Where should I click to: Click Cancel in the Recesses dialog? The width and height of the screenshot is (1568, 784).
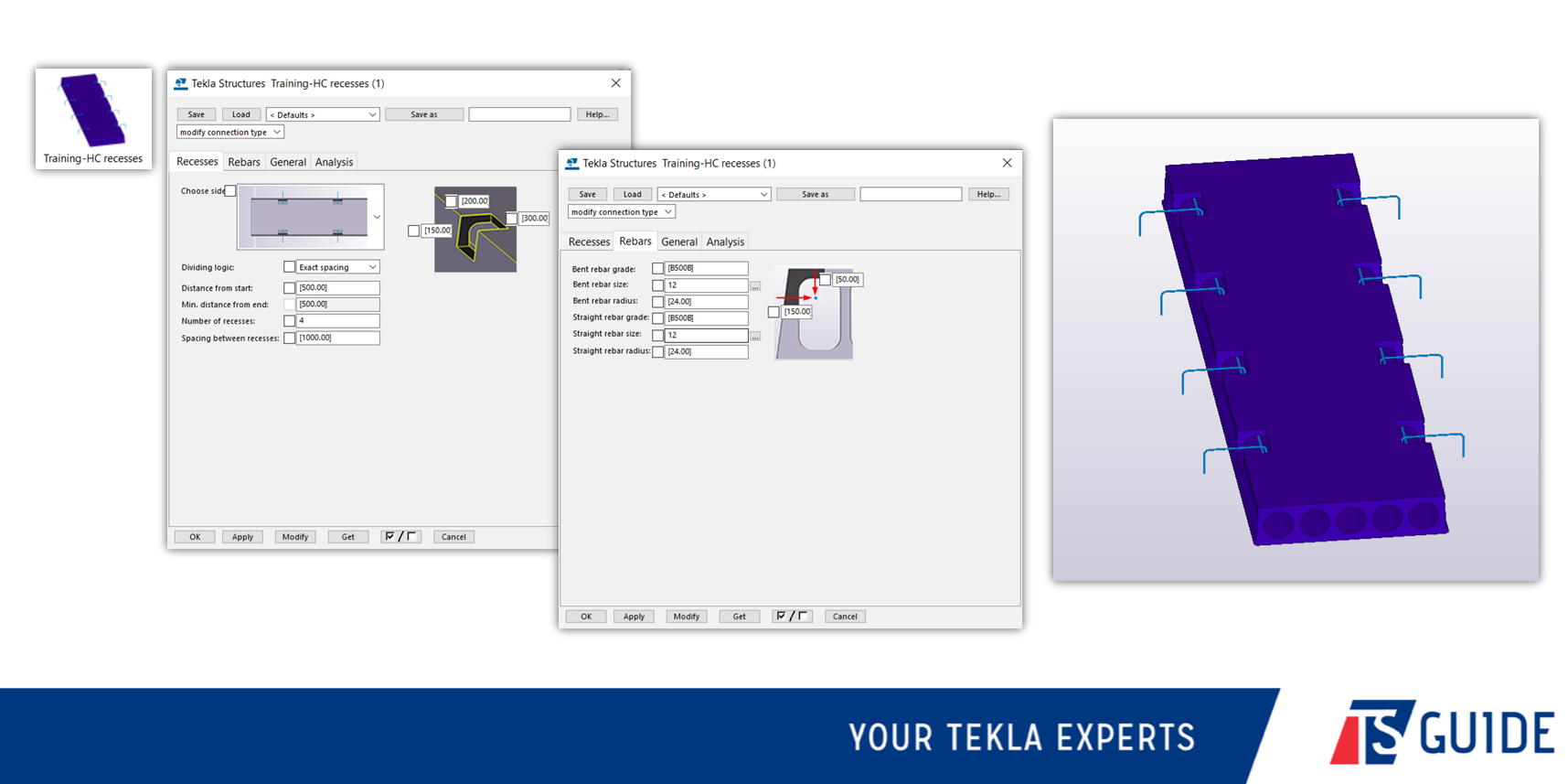coord(453,537)
